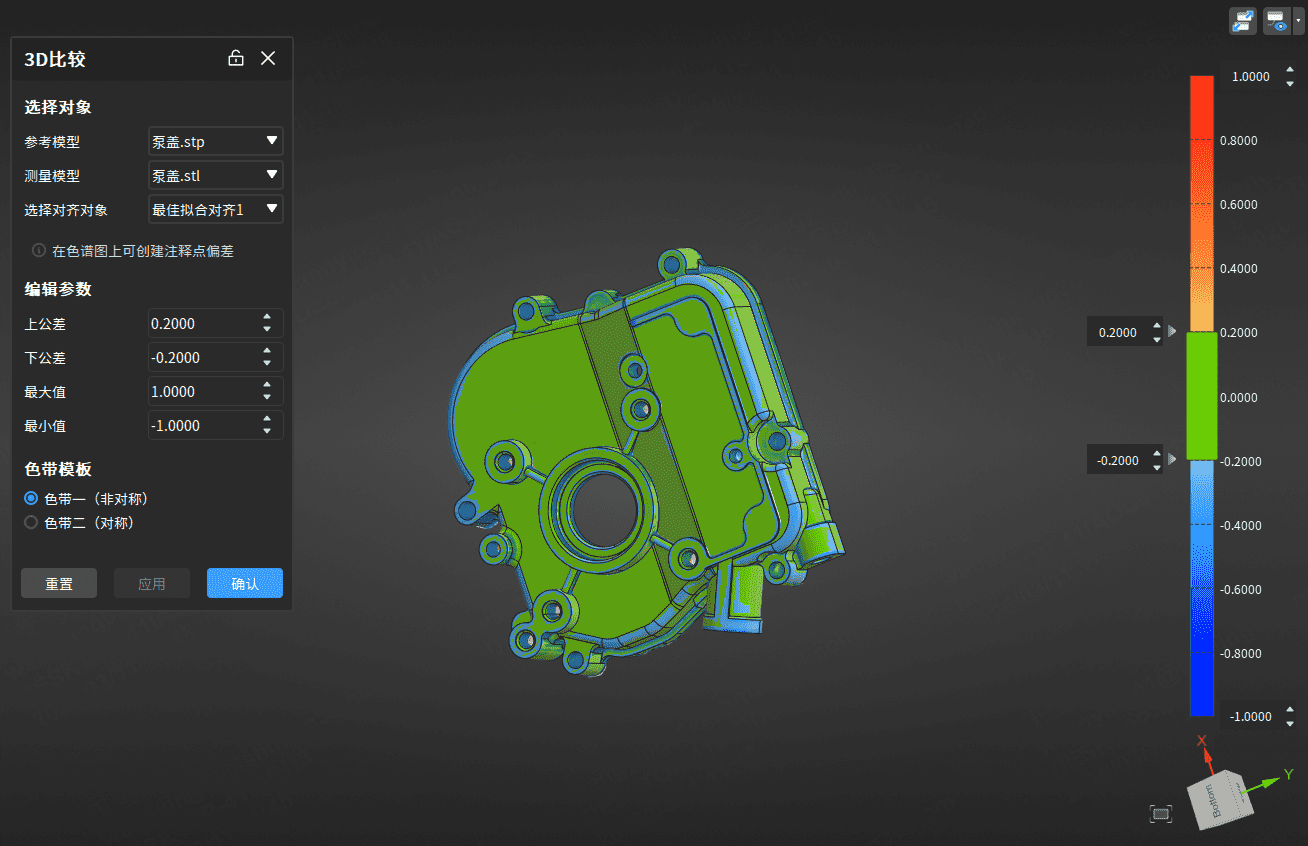Open the 测量模型 dropdown showing 泵盖.stl
Viewport: 1308px width, 846px height.
(x=215, y=175)
